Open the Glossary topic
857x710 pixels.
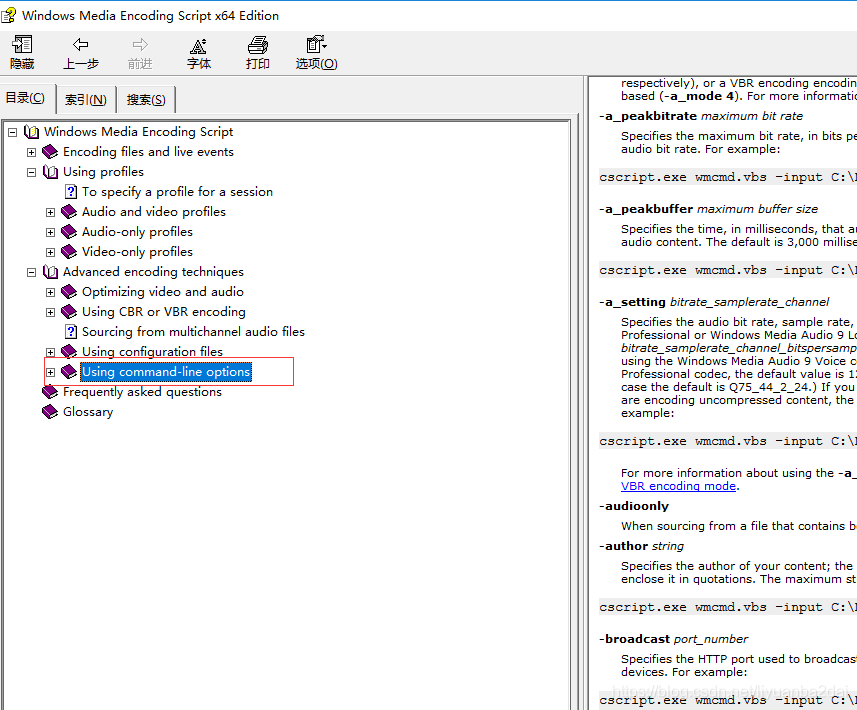click(88, 412)
